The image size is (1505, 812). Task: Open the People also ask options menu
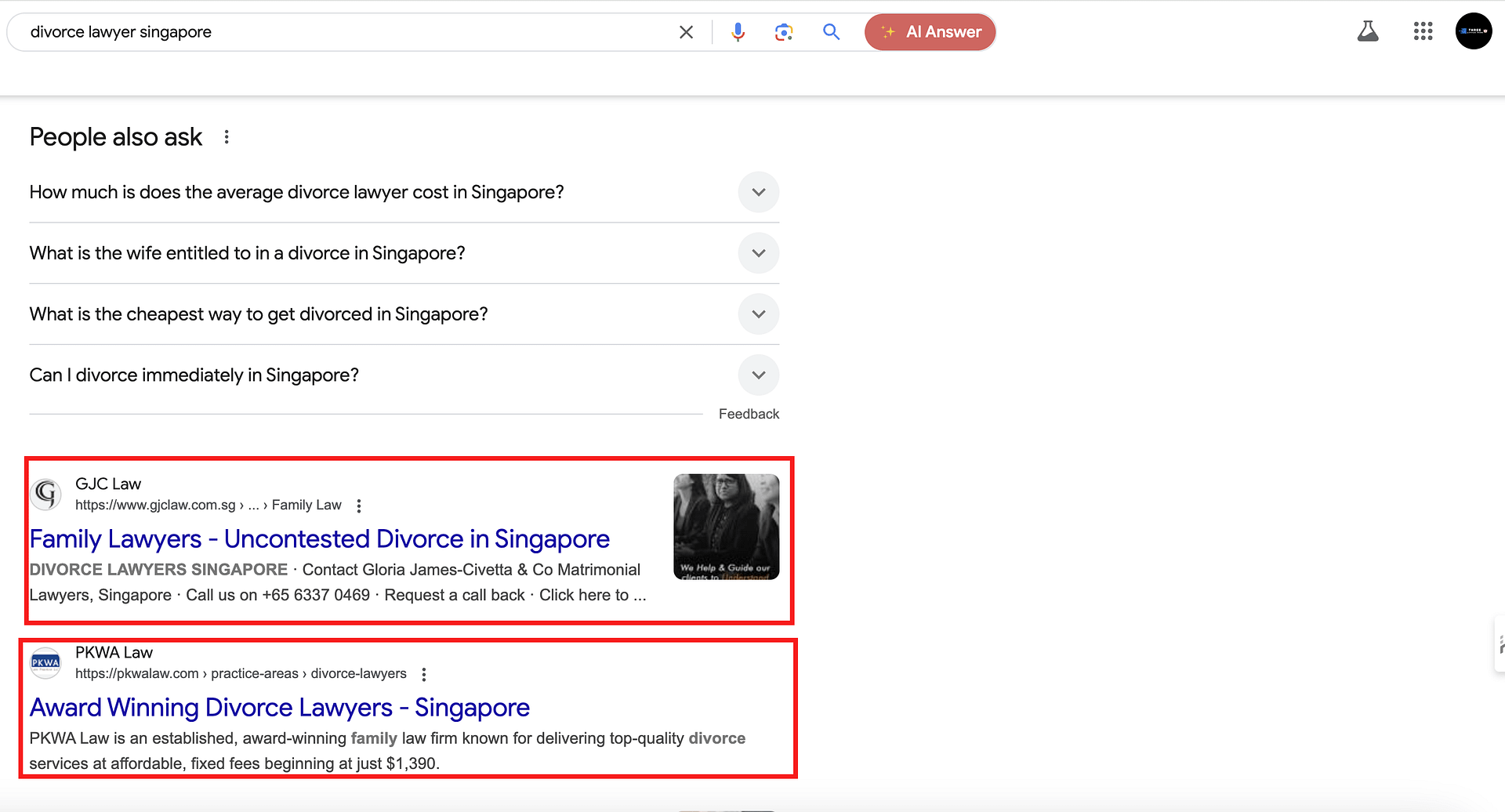[227, 137]
